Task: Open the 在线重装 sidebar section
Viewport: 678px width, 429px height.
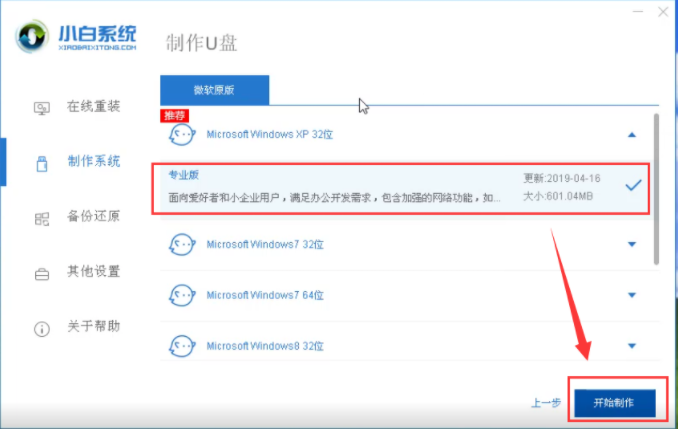Action: (x=93, y=106)
